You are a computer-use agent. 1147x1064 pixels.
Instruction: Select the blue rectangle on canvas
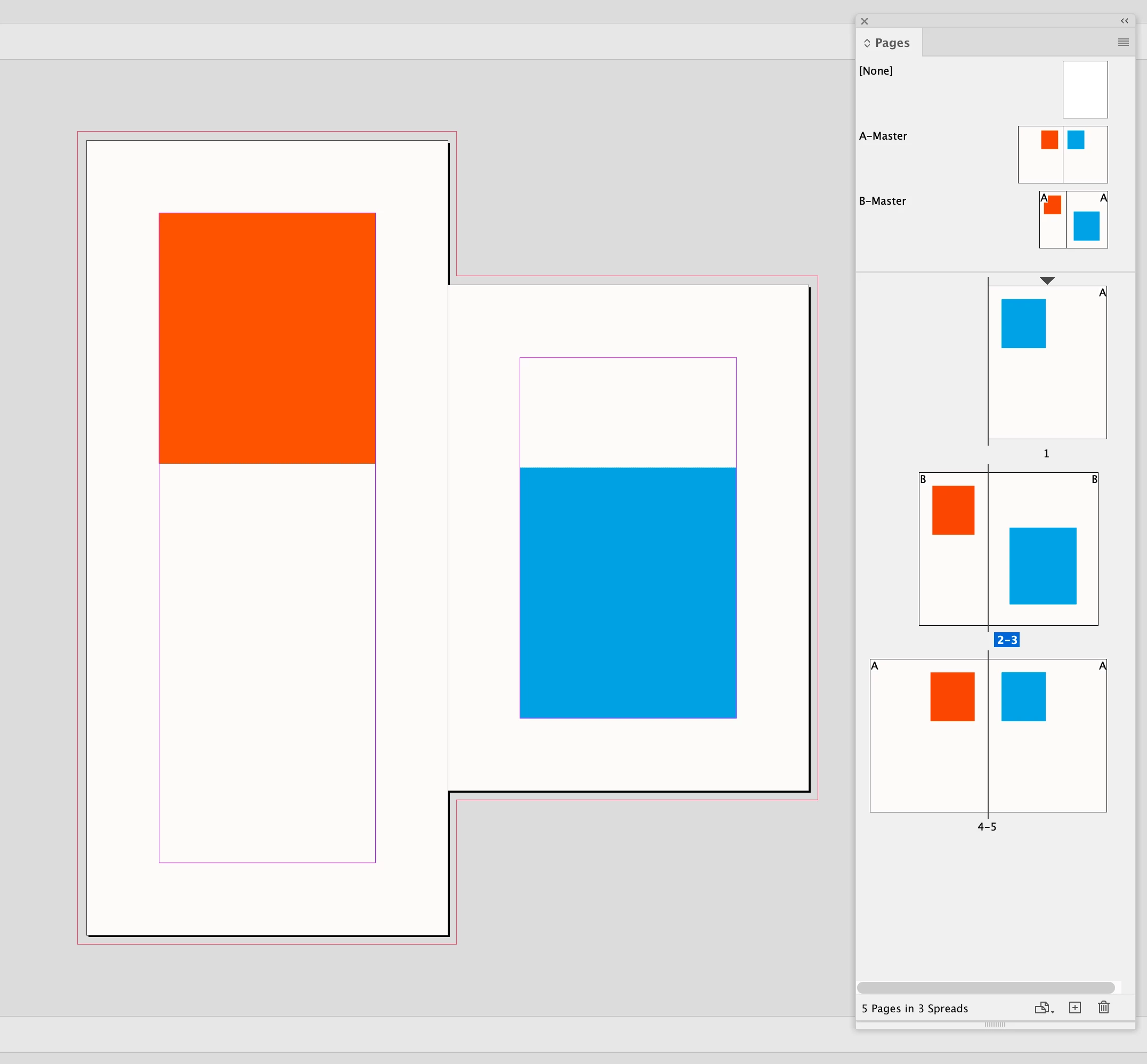(628, 592)
